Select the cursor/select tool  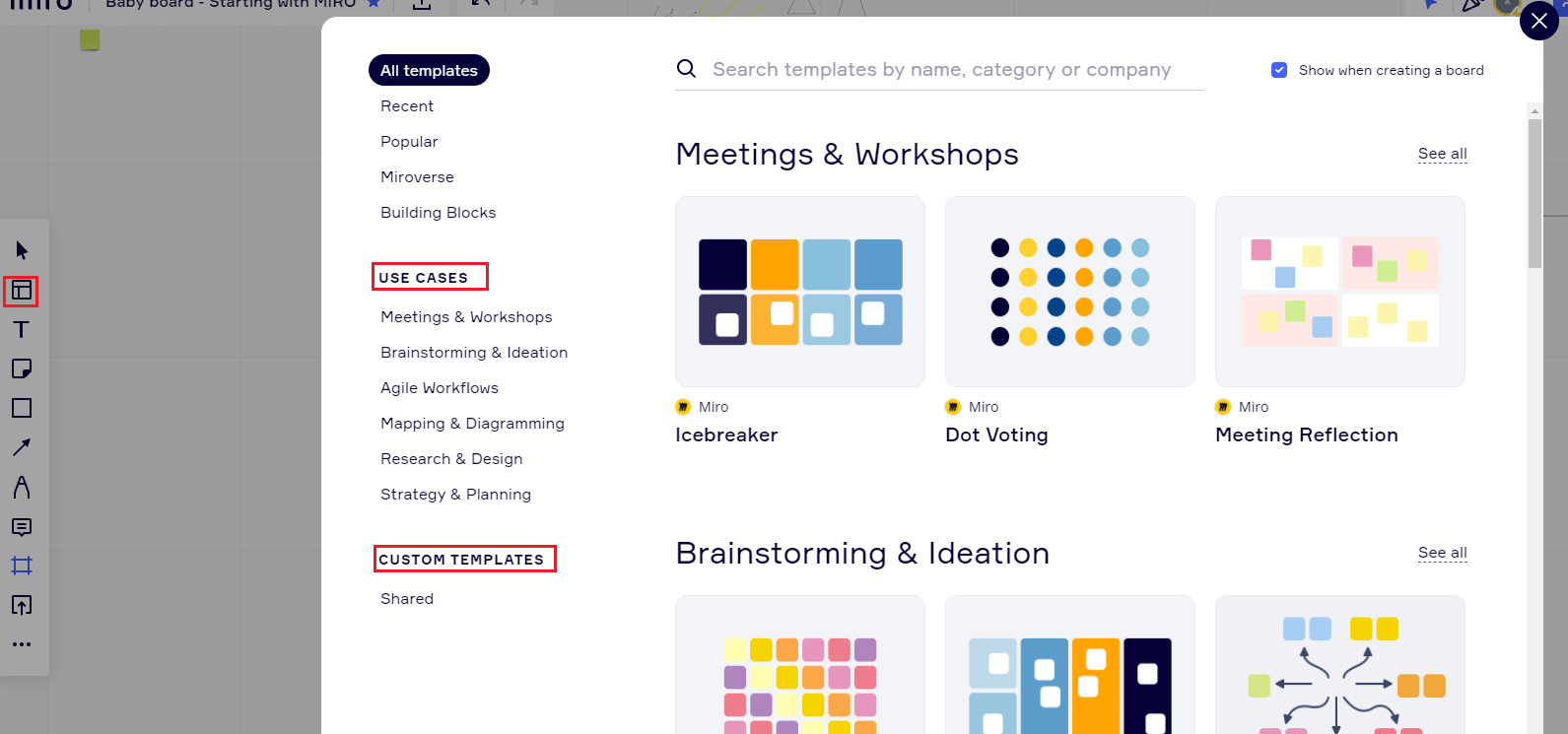22,249
